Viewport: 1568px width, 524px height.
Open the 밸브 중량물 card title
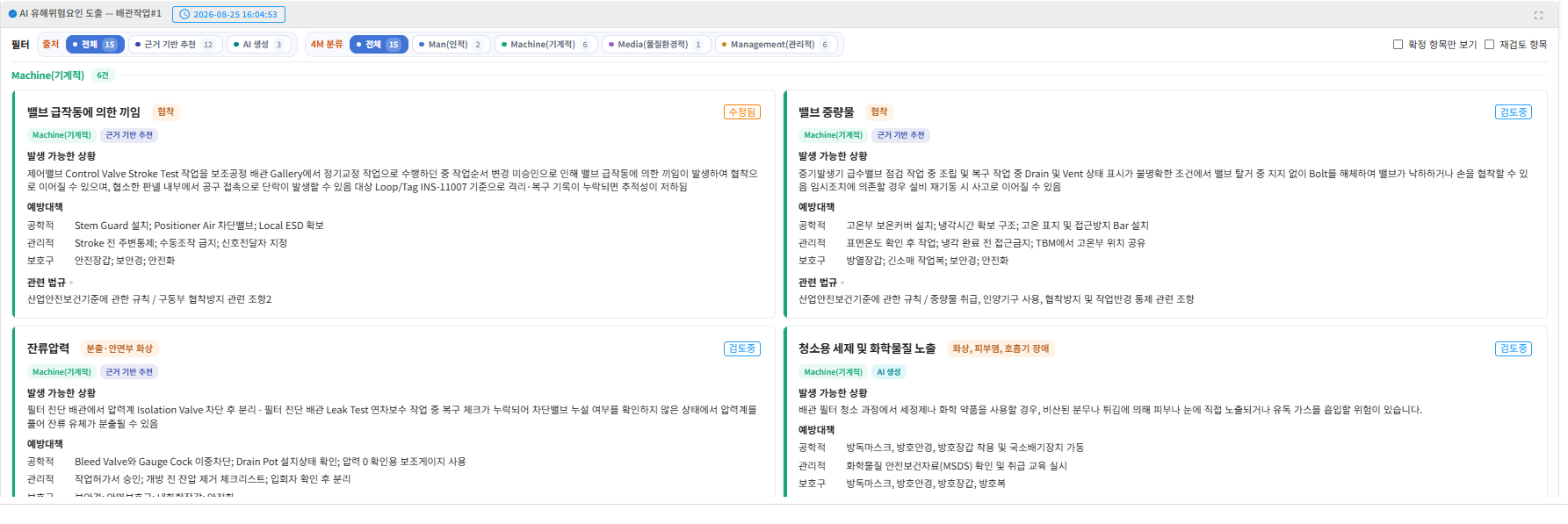pos(826,112)
